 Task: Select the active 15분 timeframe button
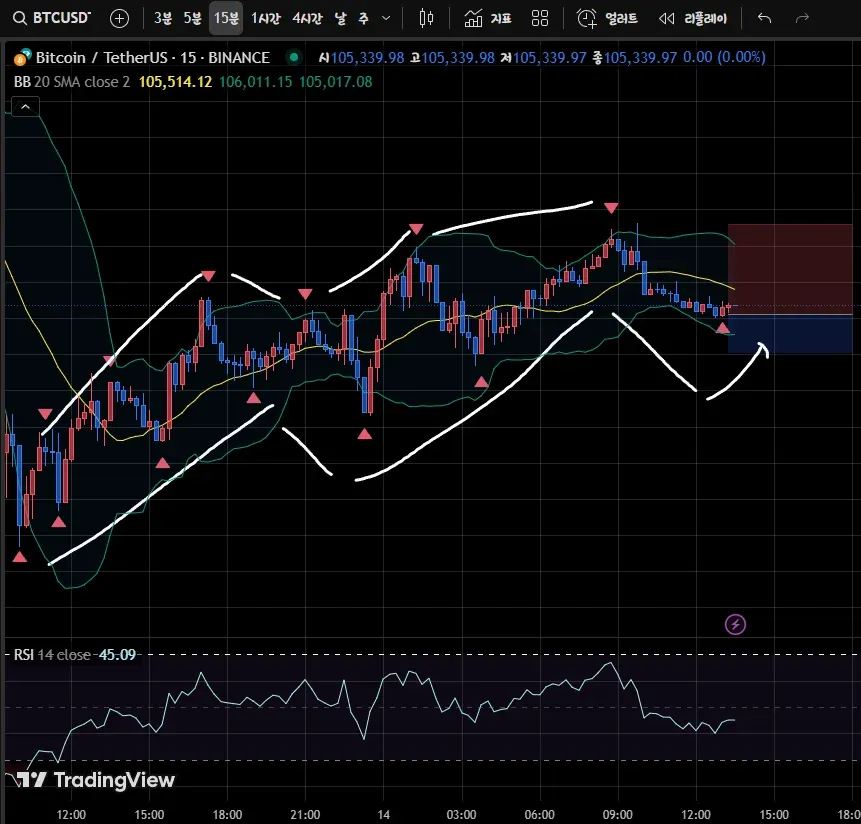(226, 18)
